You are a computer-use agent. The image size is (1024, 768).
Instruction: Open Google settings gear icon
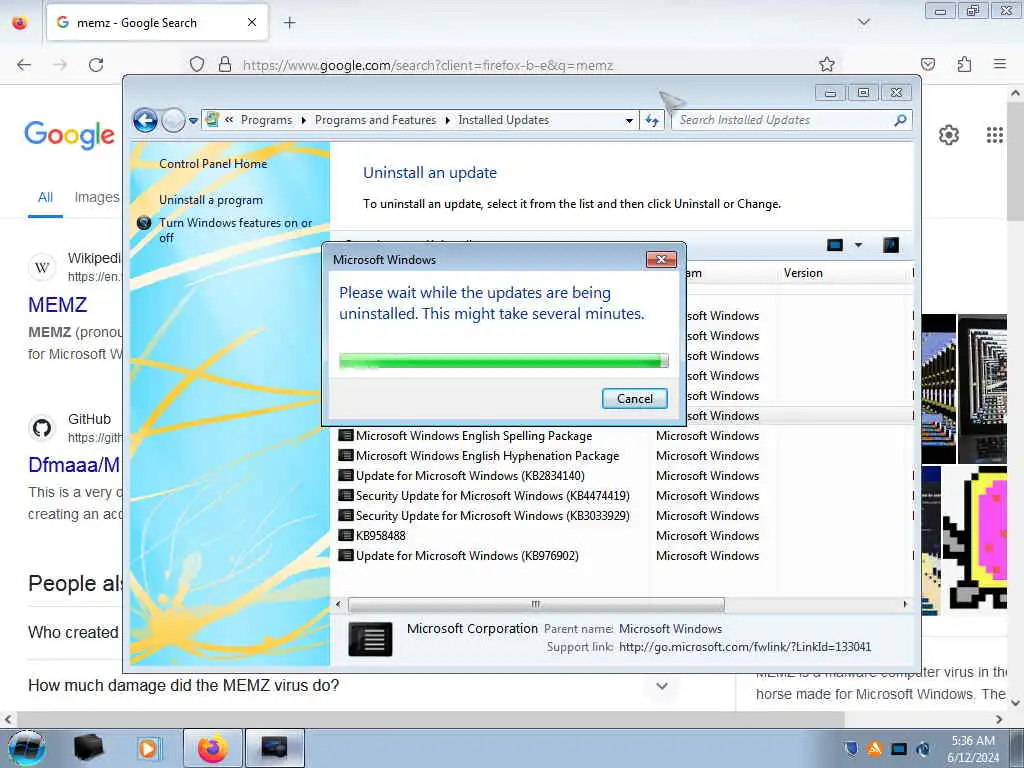click(x=948, y=135)
